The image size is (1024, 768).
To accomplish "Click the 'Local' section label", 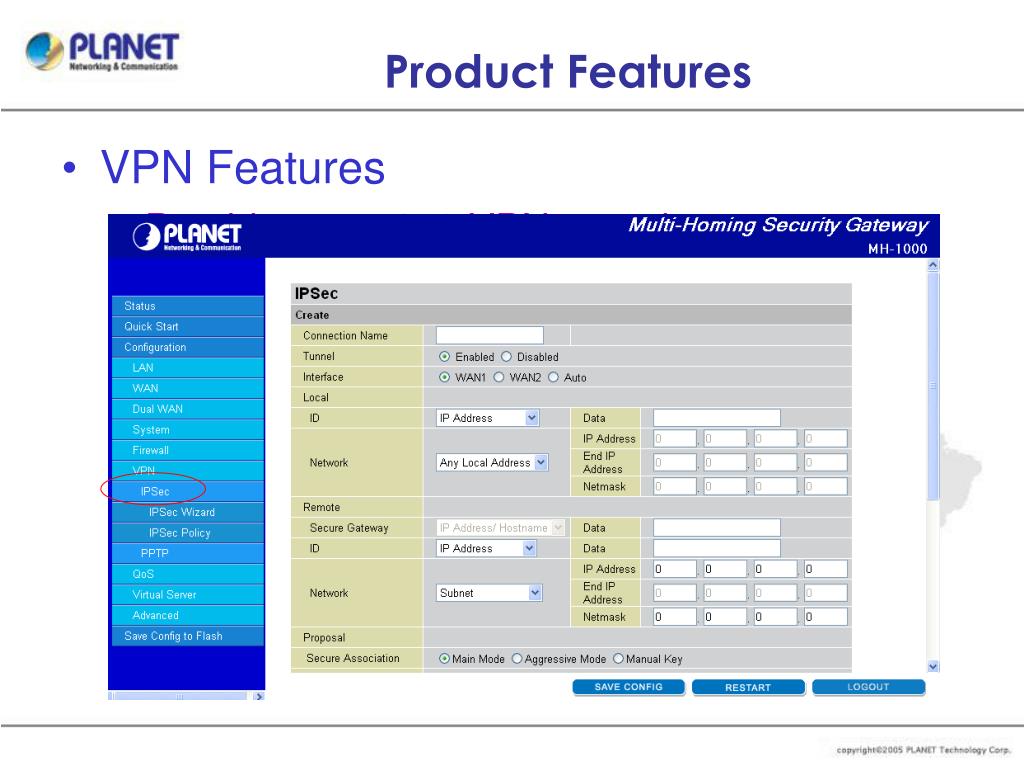I will tap(315, 397).
